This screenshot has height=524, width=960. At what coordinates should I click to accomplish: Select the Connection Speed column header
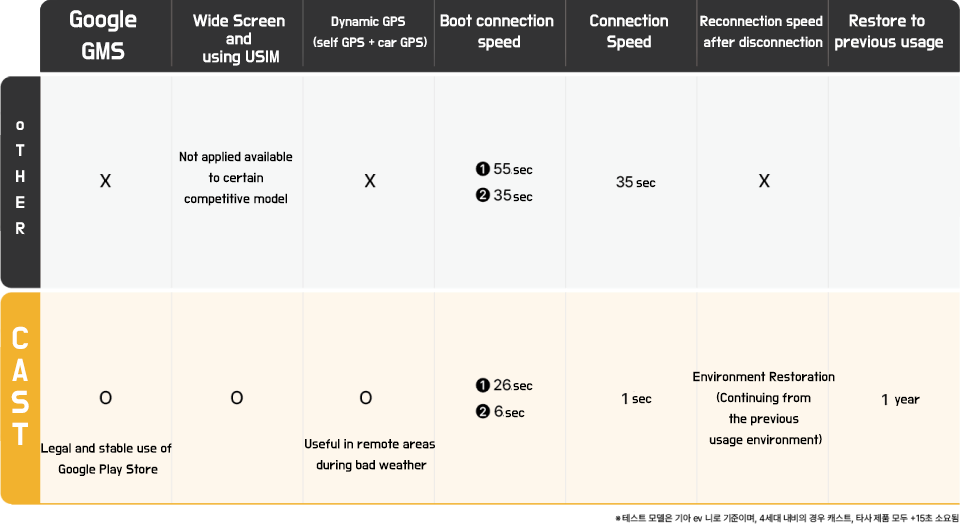click(x=628, y=31)
